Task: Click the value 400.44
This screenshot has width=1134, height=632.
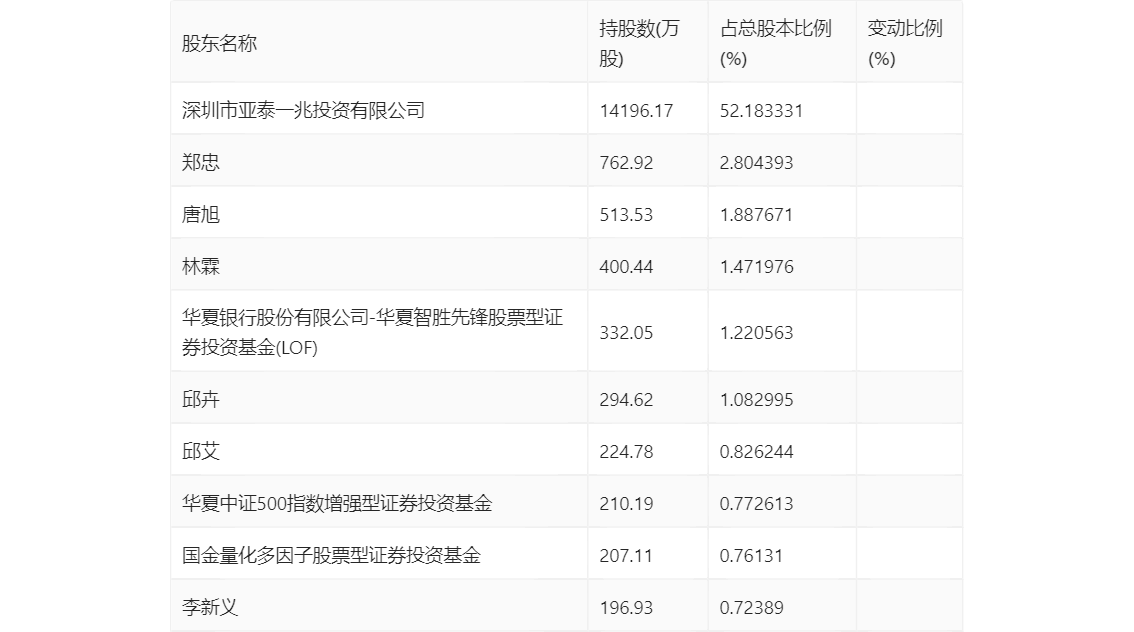Action: click(x=626, y=267)
